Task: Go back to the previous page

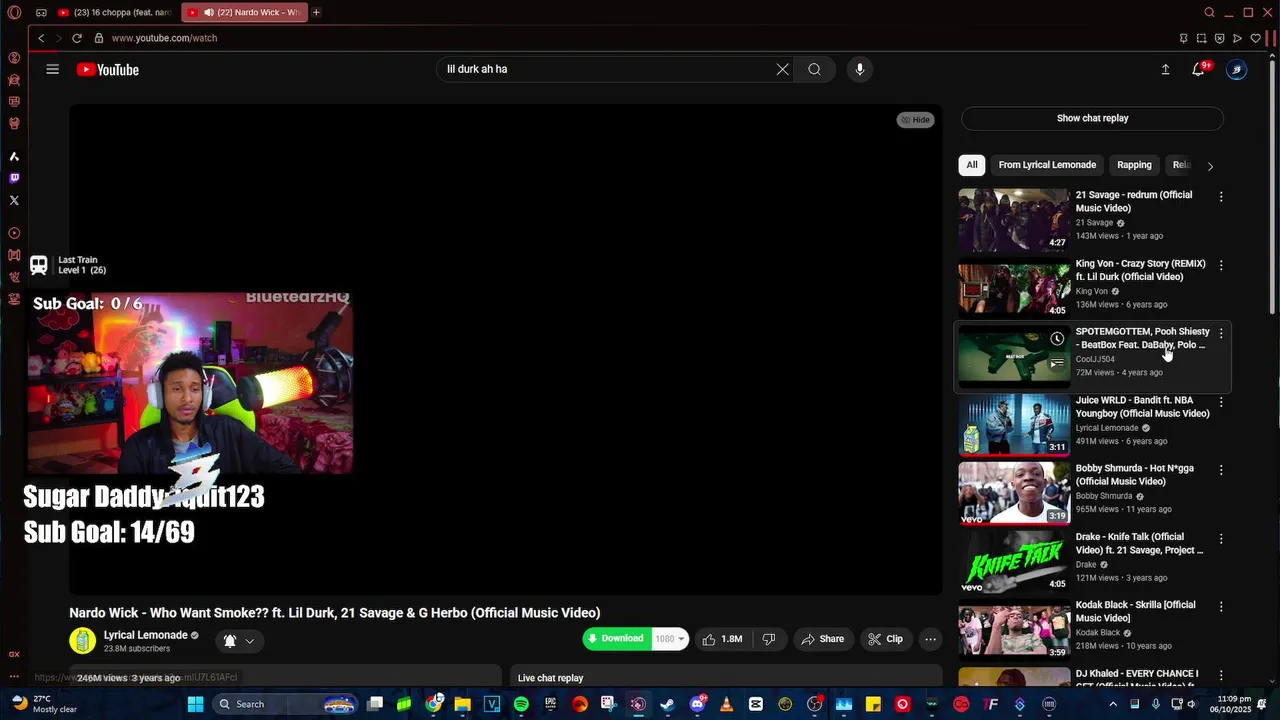Action: click(x=41, y=38)
